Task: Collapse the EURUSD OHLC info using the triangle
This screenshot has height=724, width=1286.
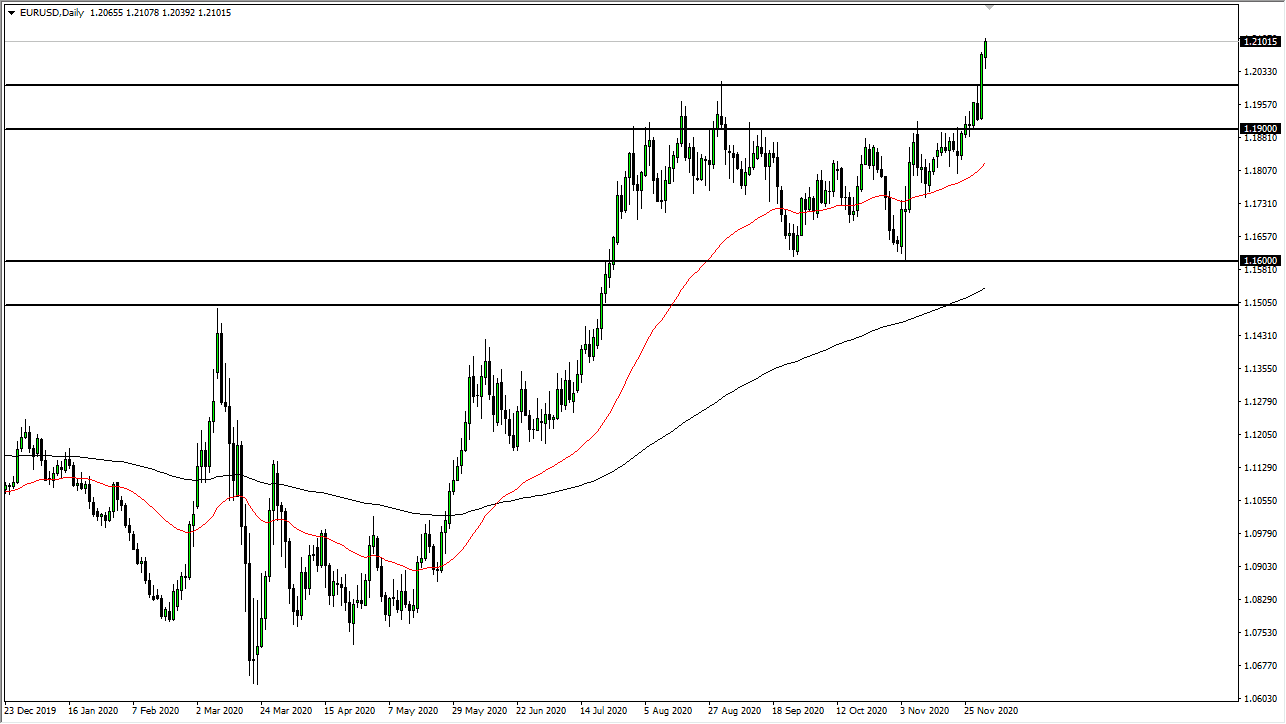Action: 10,12
